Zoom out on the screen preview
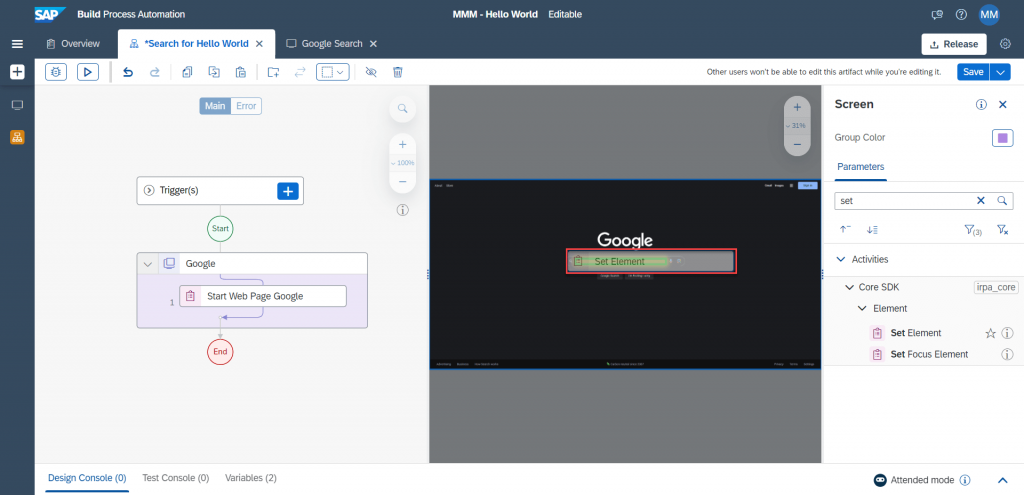1024x495 pixels. pyautogui.click(x=797, y=144)
